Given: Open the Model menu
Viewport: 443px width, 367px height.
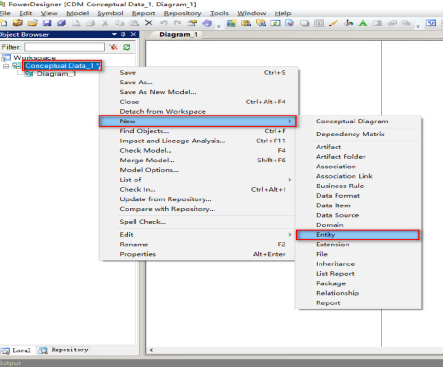Looking at the screenshot, I should (x=78, y=13).
